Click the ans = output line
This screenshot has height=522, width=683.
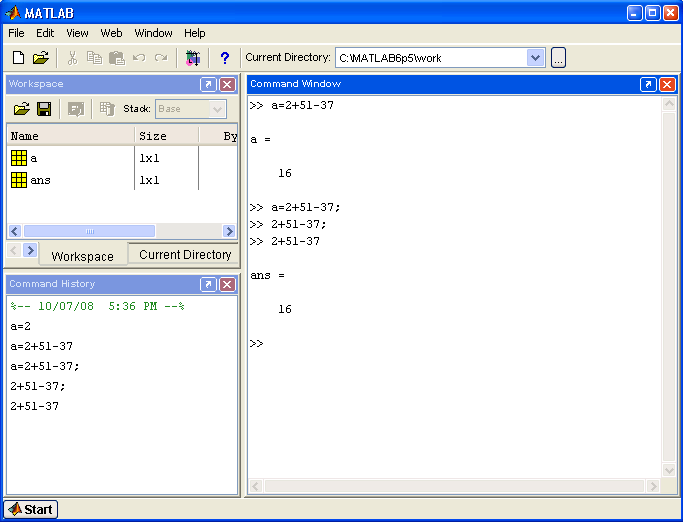click(267, 275)
